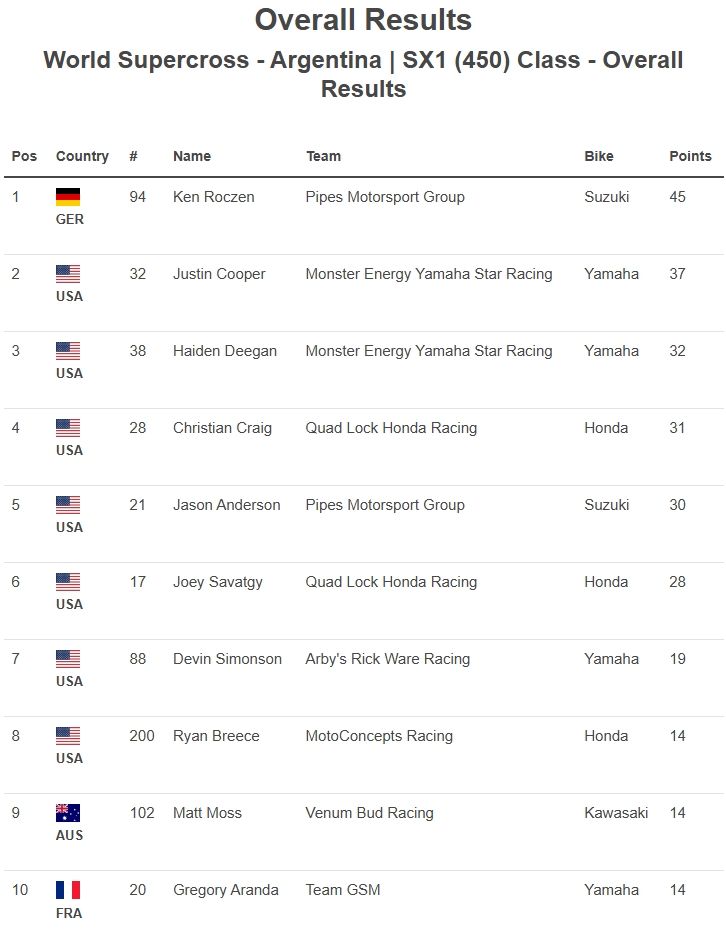Click the Overall Results page heading
The height and width of the screenshot is (936, 726).
point(363,20)
